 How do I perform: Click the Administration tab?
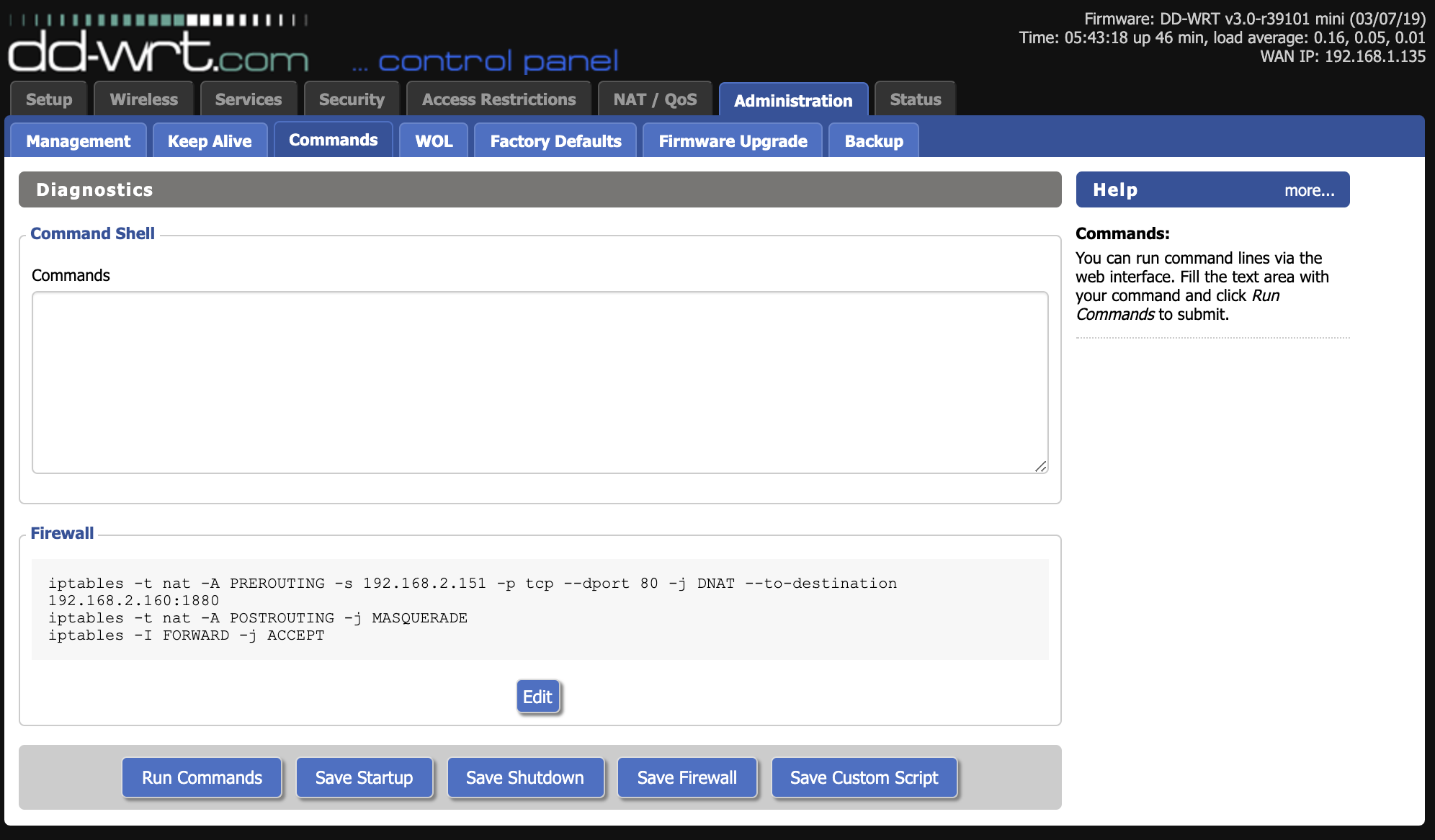793,100
